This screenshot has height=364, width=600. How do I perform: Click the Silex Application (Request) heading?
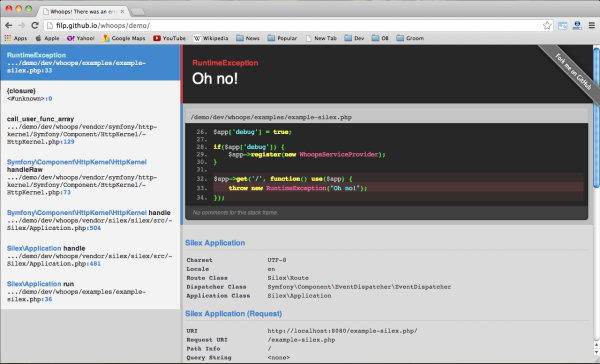233,313
